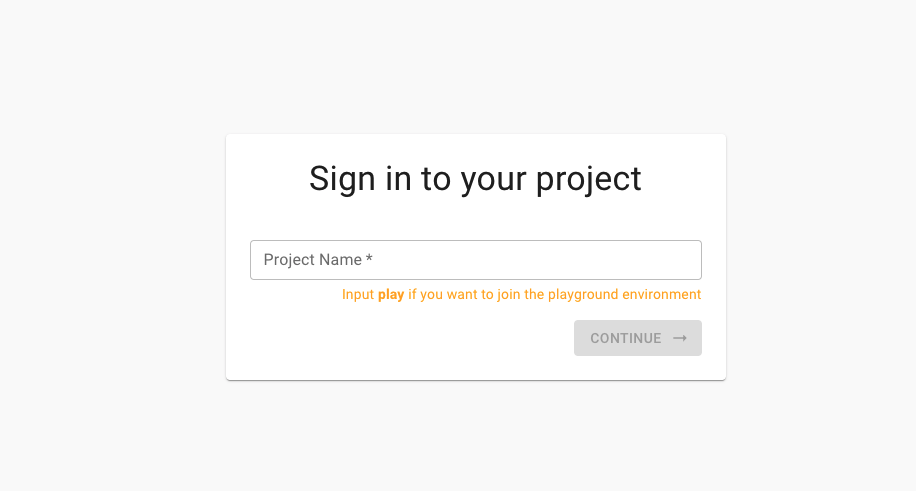Click the orange playground environment hint text
The image size is (916, 491).
(521, 295)
